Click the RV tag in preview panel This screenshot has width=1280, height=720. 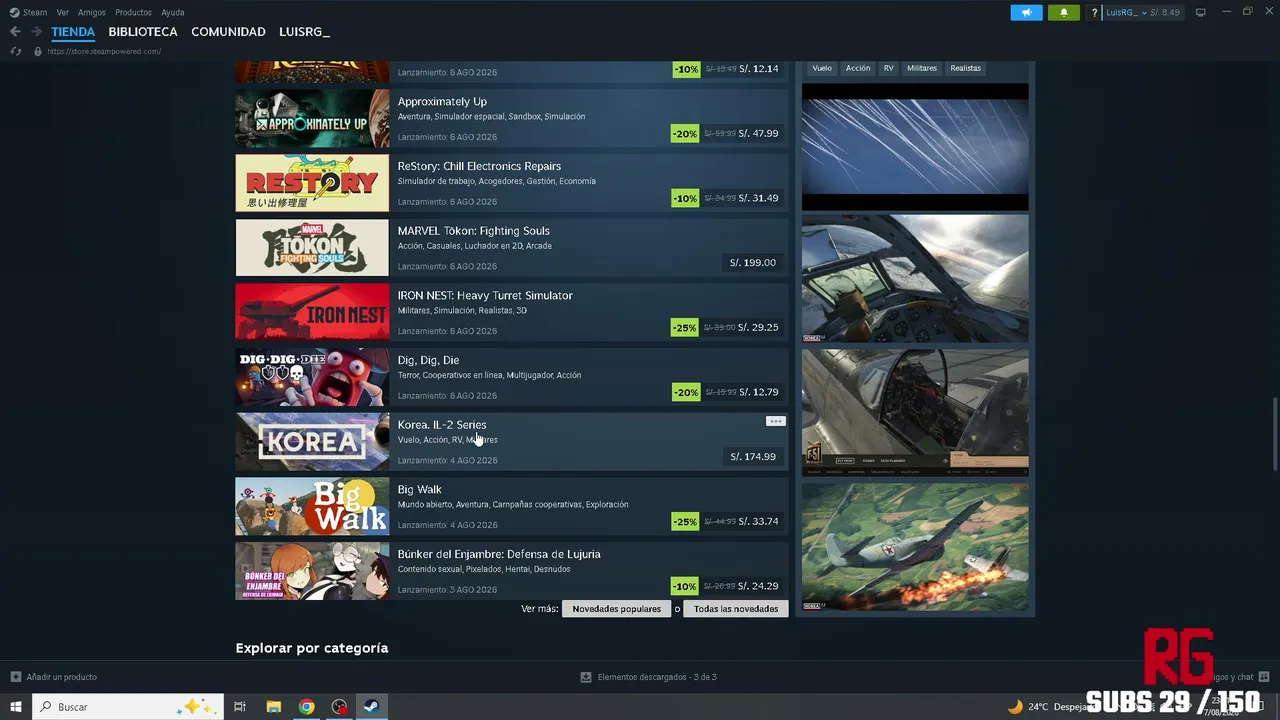pyautogui.click(x=888, y=68)
